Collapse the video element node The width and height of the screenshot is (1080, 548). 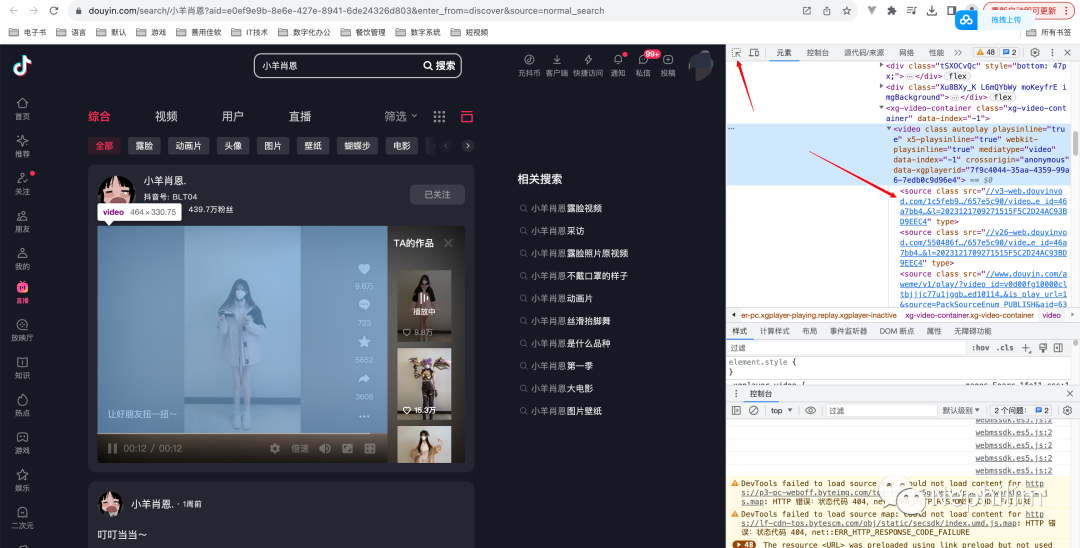pos(889,129)
